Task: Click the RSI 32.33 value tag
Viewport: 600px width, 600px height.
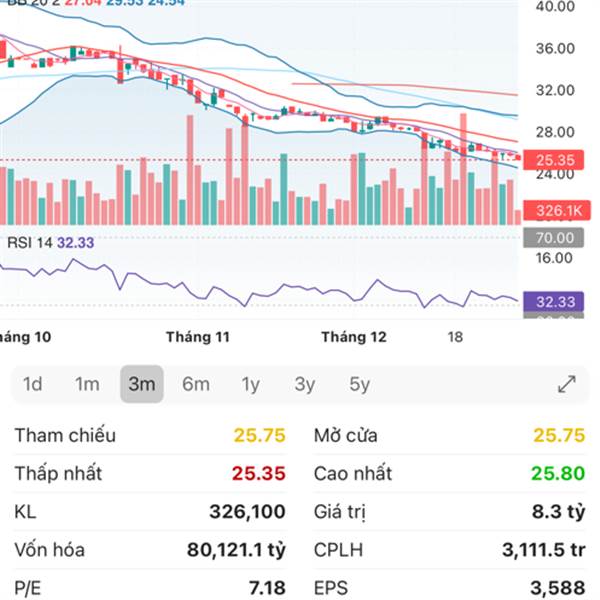Action: pos(554,301)
